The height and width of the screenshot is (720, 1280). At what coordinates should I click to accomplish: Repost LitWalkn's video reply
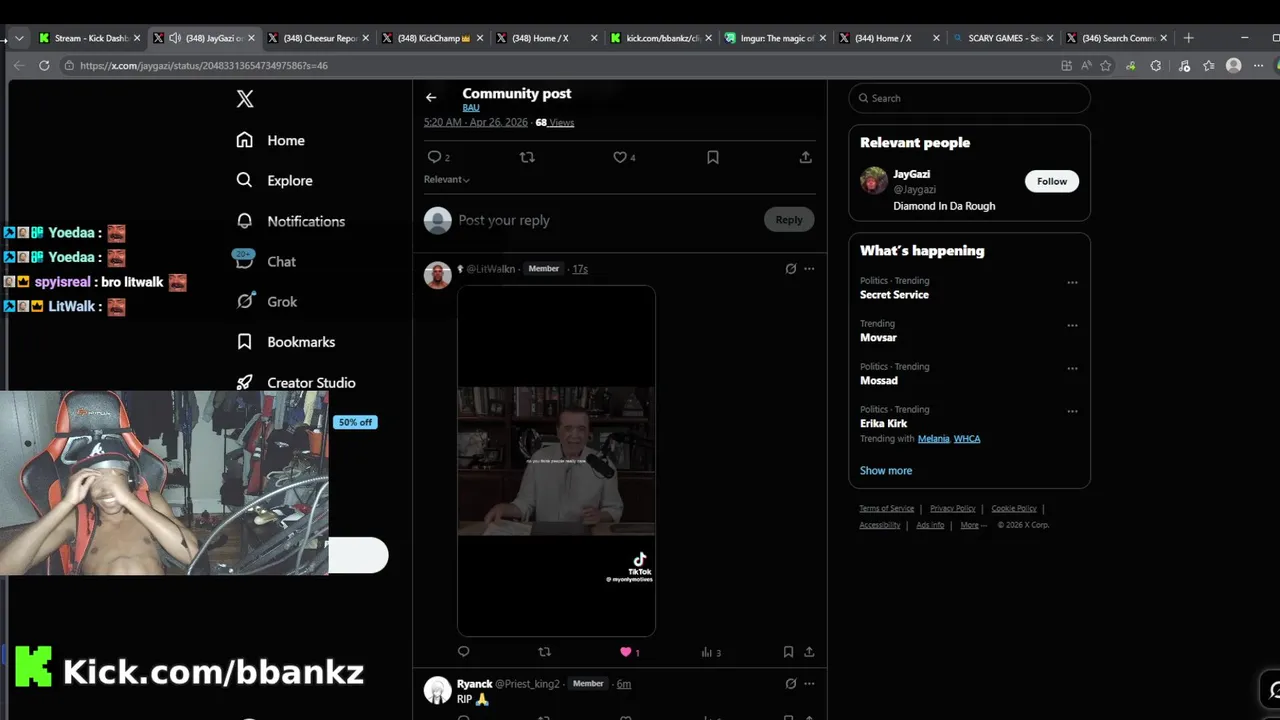544,651
